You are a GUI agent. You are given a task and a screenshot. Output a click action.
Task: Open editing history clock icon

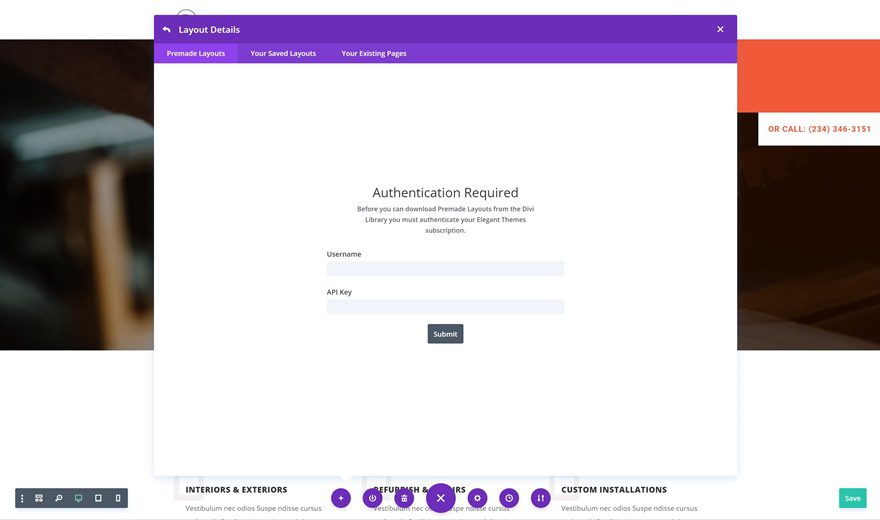[509, 498]
